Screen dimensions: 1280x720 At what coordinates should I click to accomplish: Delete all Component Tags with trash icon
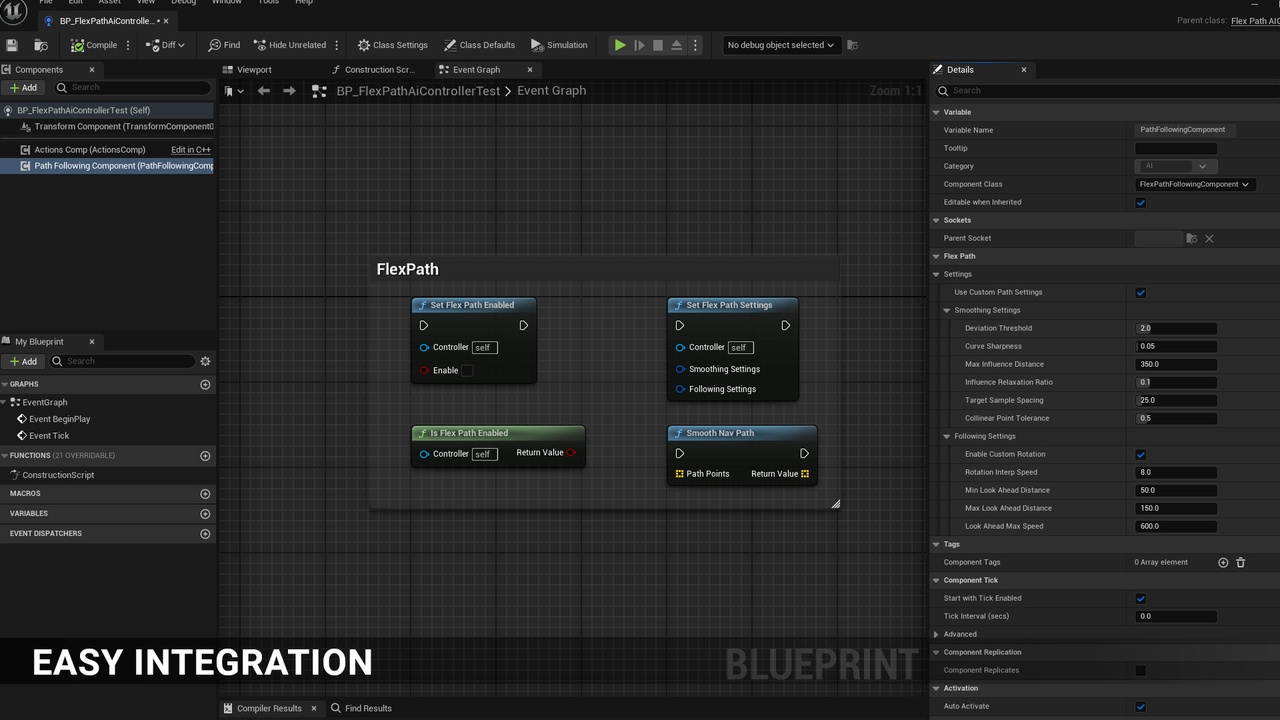[1241, 563]
